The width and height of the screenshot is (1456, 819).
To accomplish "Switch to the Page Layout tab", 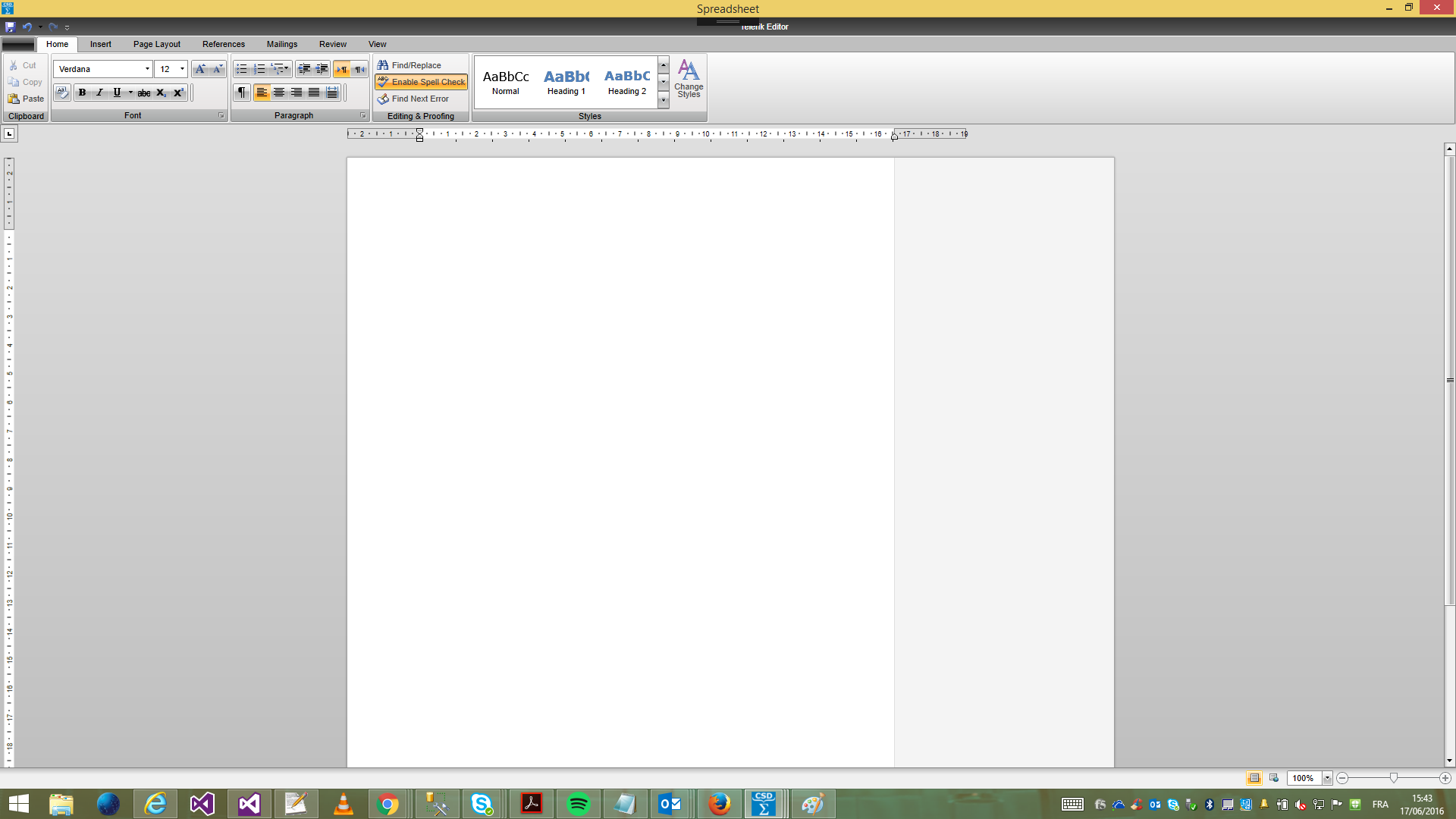I will point(157,44).
